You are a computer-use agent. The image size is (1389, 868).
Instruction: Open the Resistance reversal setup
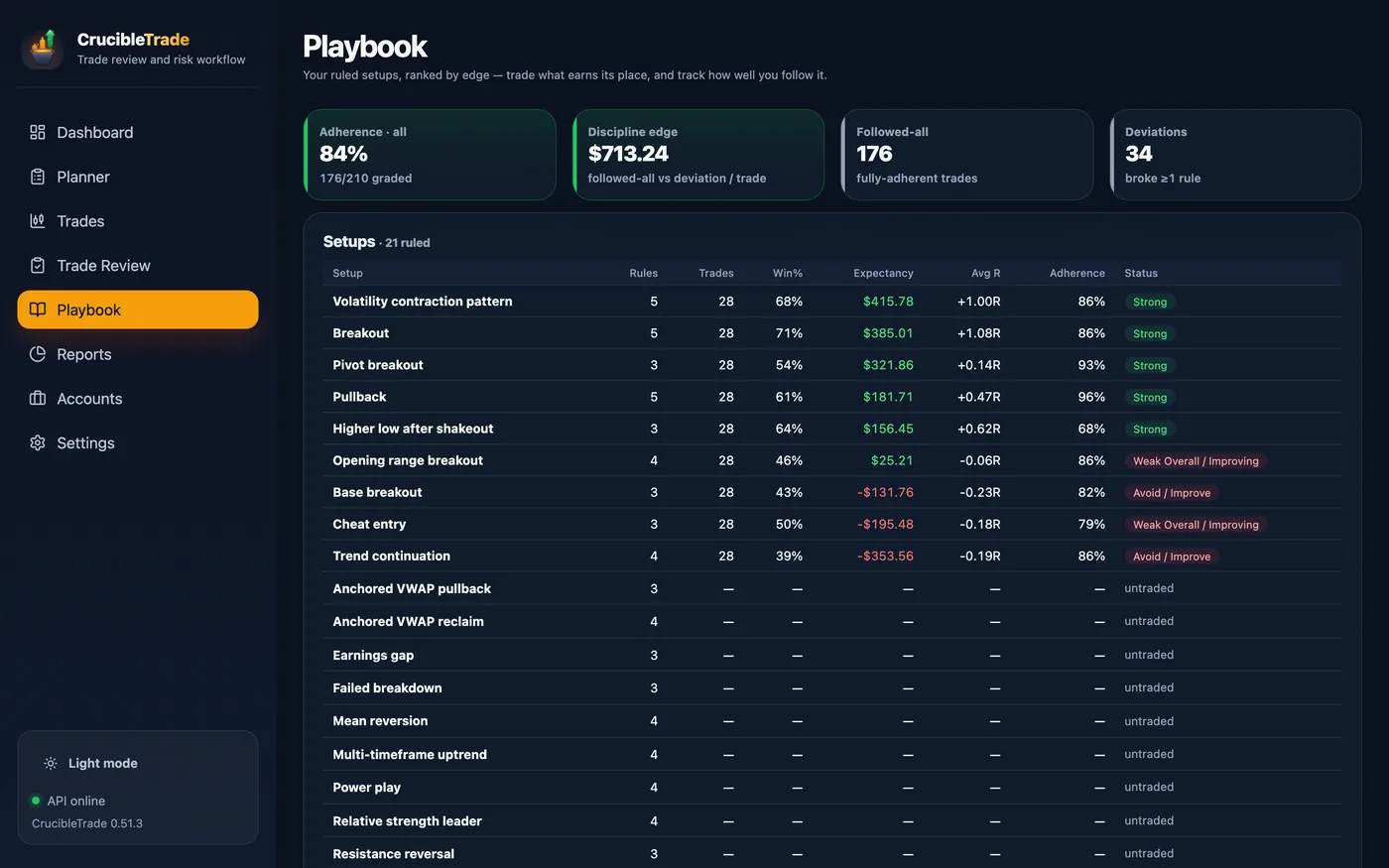(x=832, y=853)
